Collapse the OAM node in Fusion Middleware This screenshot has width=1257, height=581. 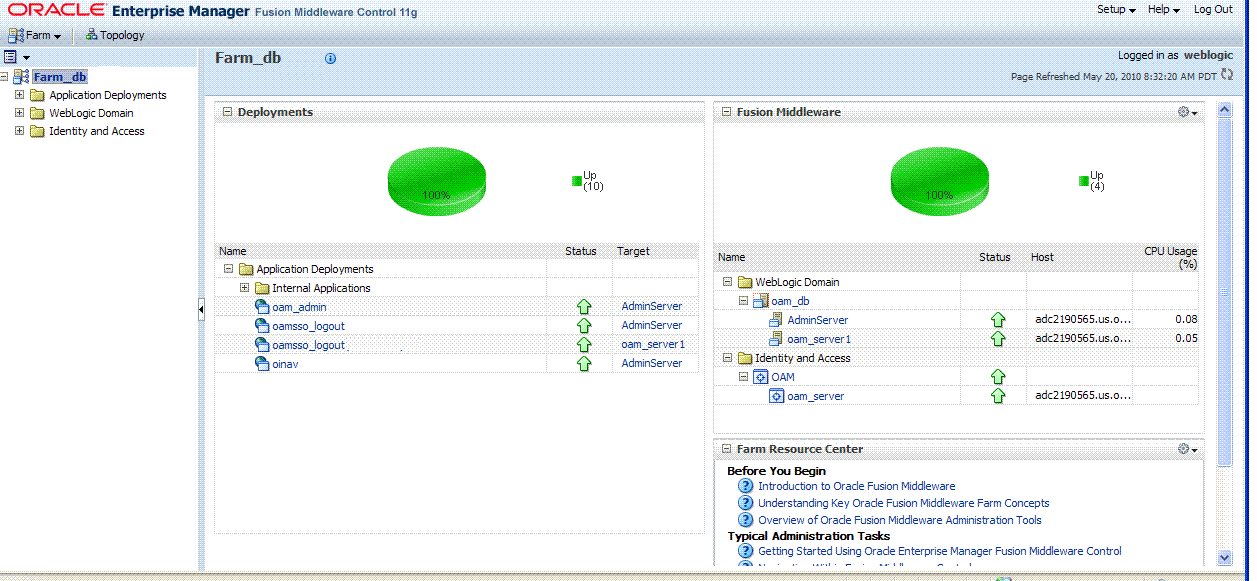(744, 377)
